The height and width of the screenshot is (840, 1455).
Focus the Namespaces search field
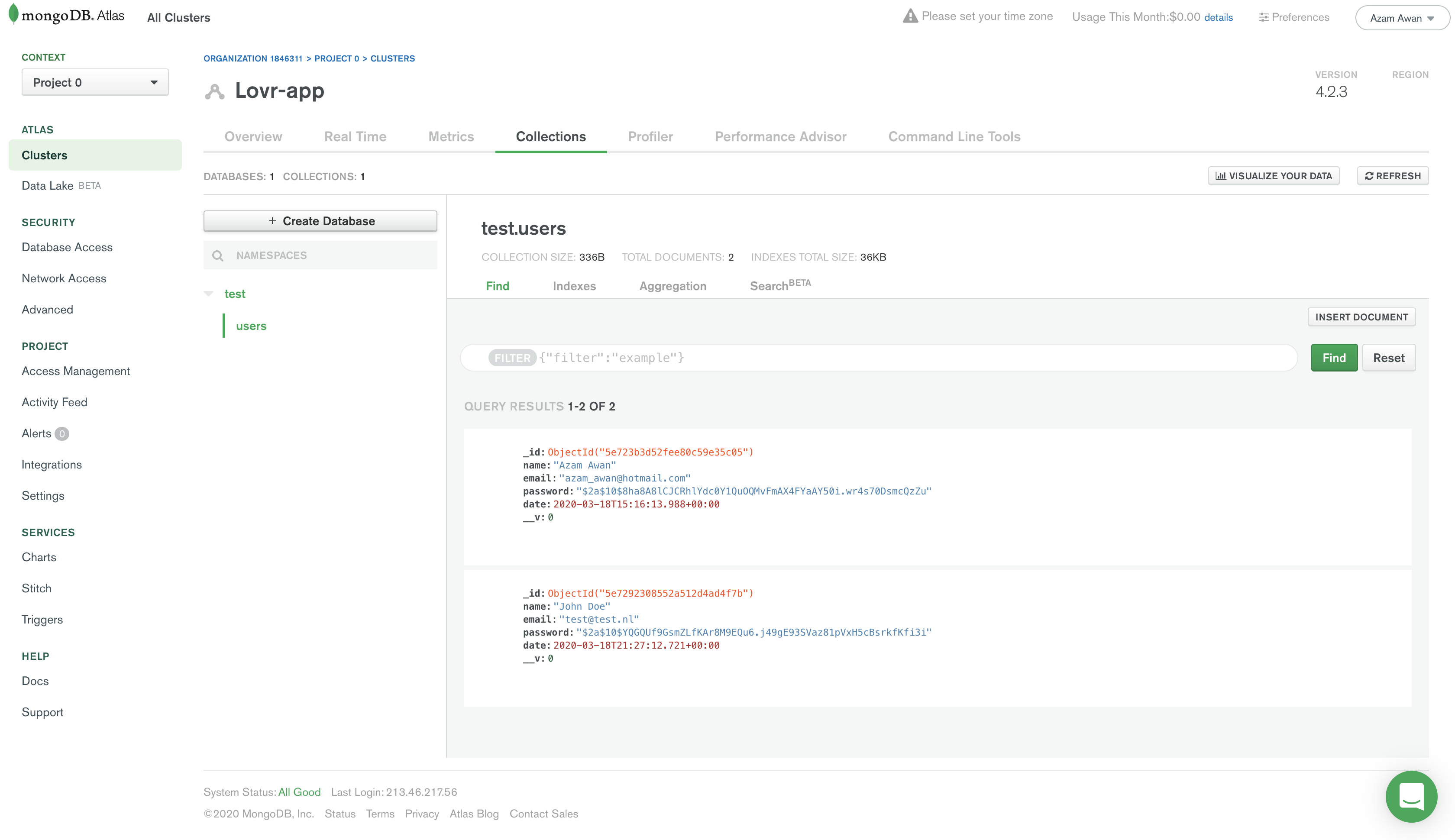[320, 255]
